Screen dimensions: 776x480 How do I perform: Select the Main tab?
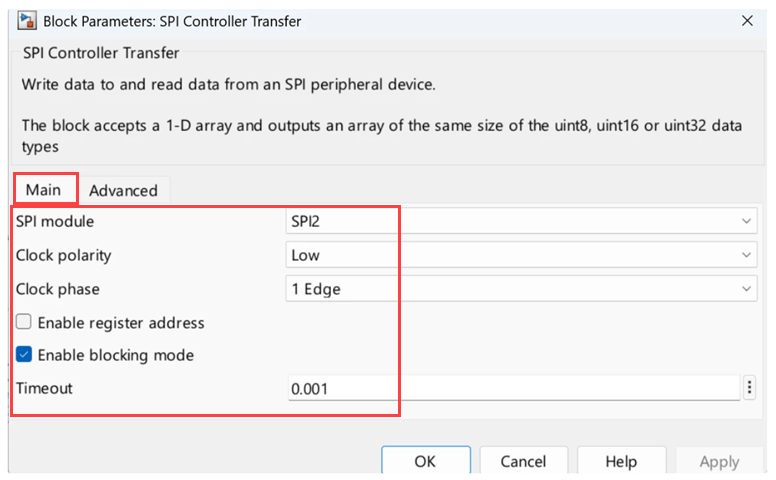point(44,190)
